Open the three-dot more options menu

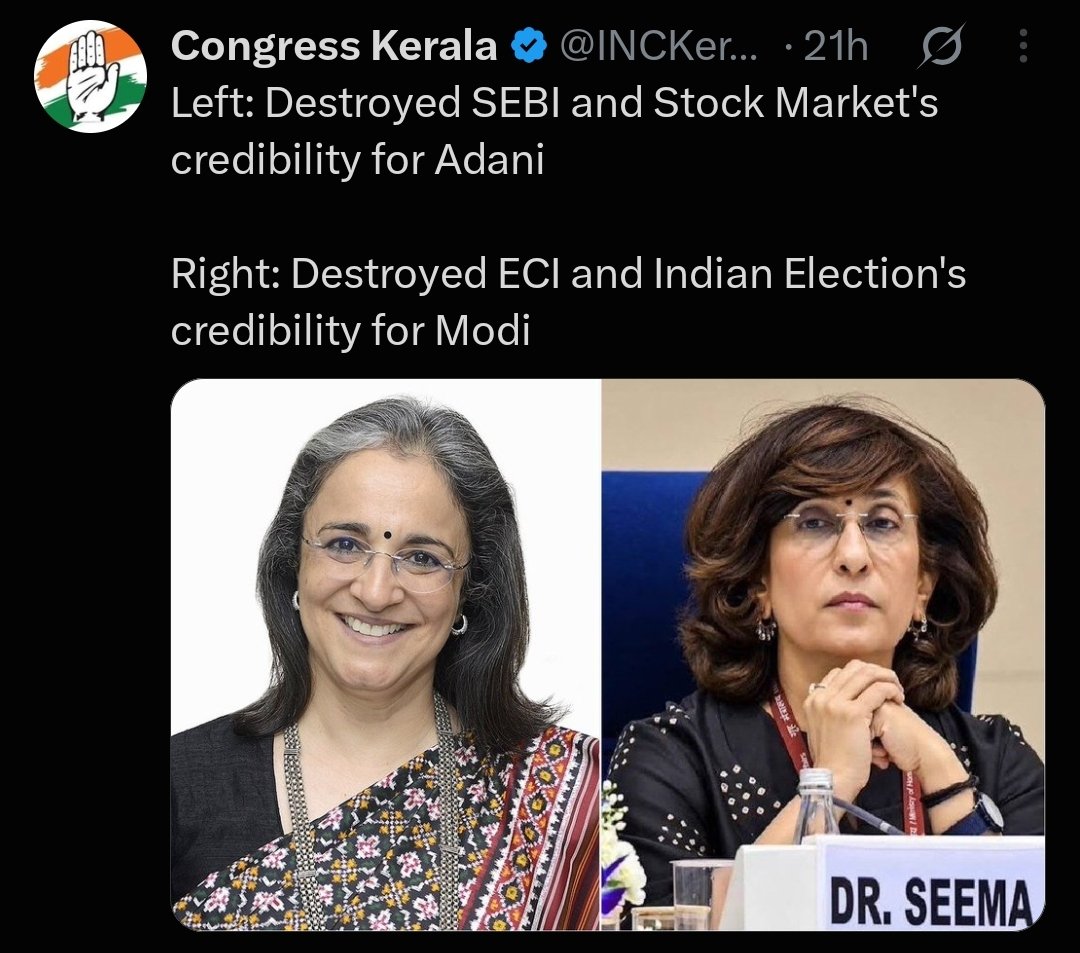[1023, 46]
